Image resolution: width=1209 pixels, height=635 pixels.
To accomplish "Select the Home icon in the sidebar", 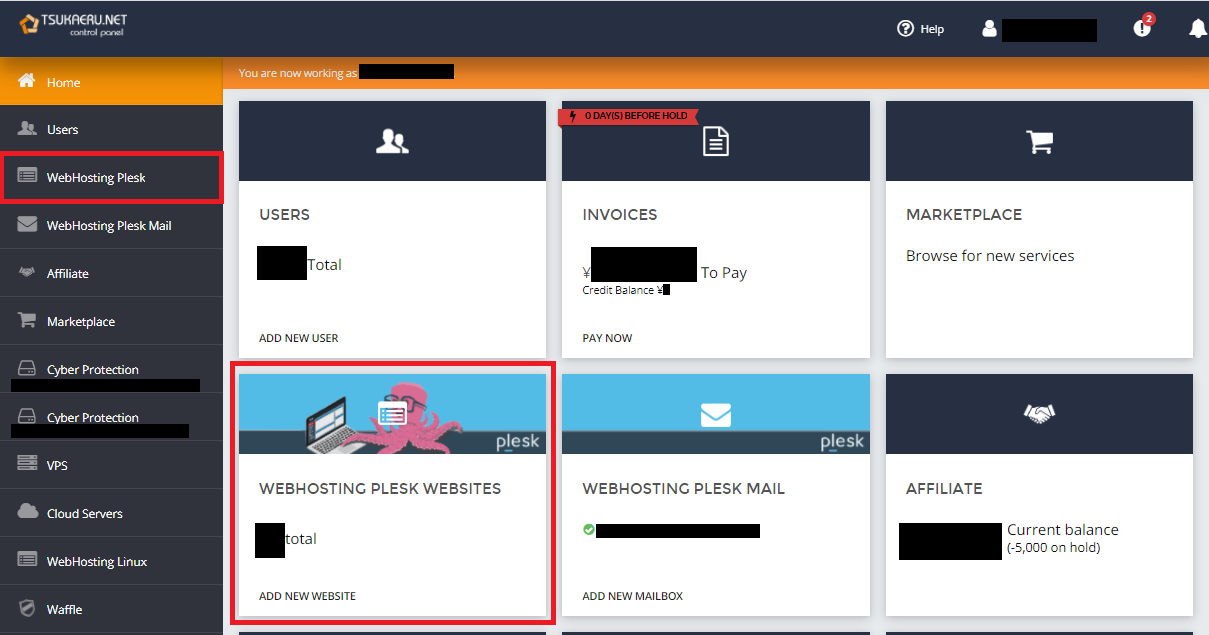I will [26, 82].
